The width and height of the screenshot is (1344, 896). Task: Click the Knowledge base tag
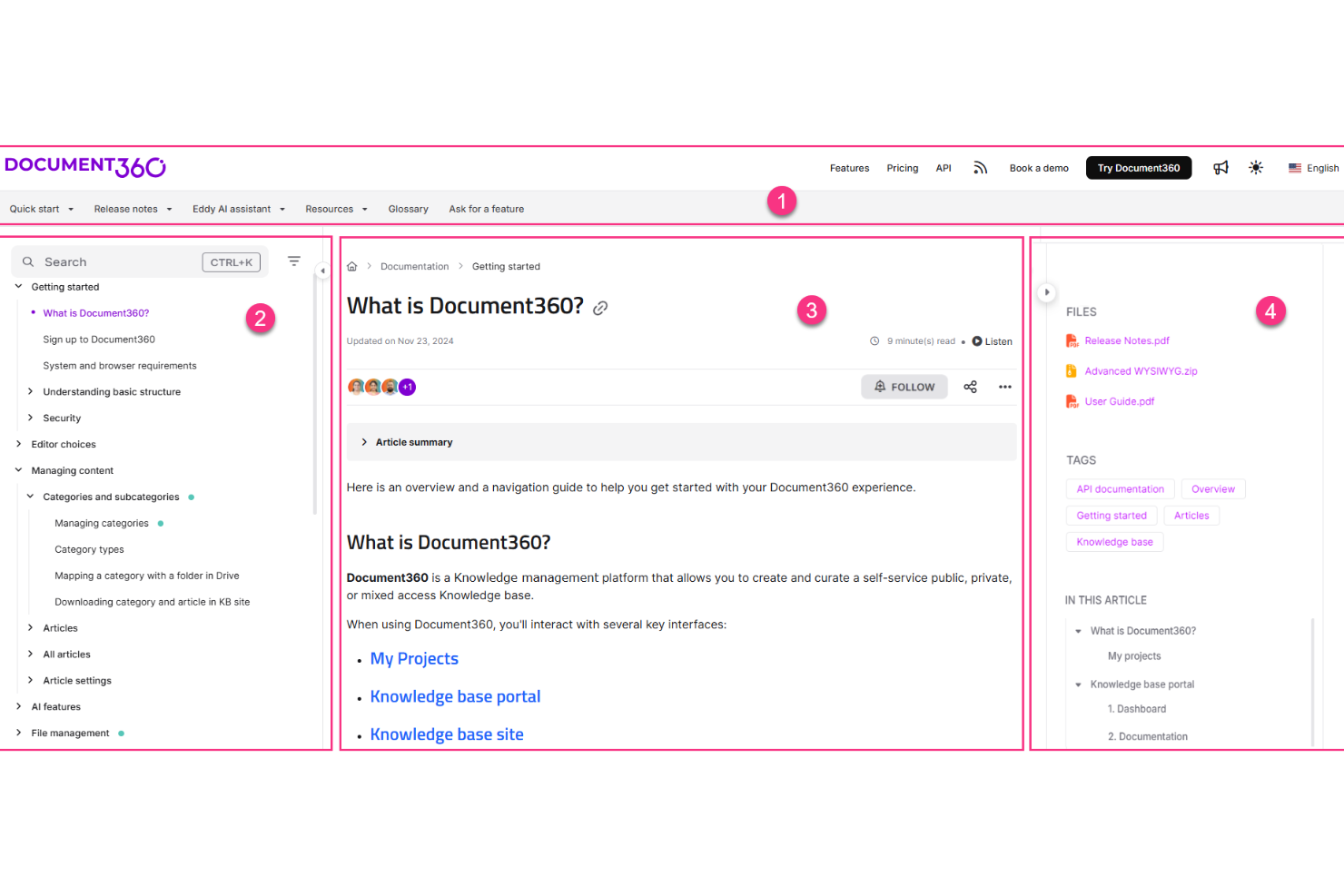click(1114, 542)
